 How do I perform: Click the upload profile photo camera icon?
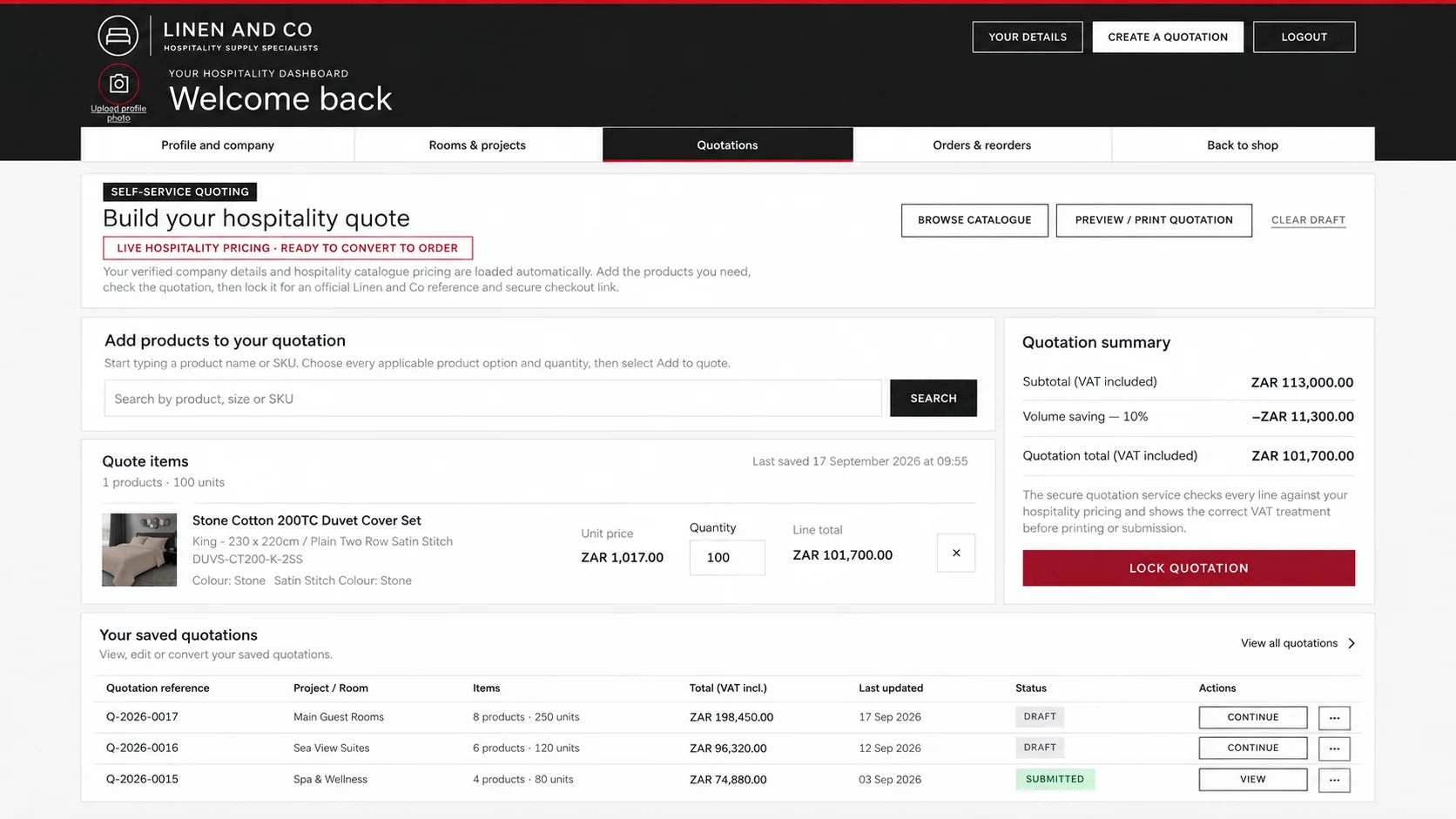pyautogui.click(x=118, y=84)
